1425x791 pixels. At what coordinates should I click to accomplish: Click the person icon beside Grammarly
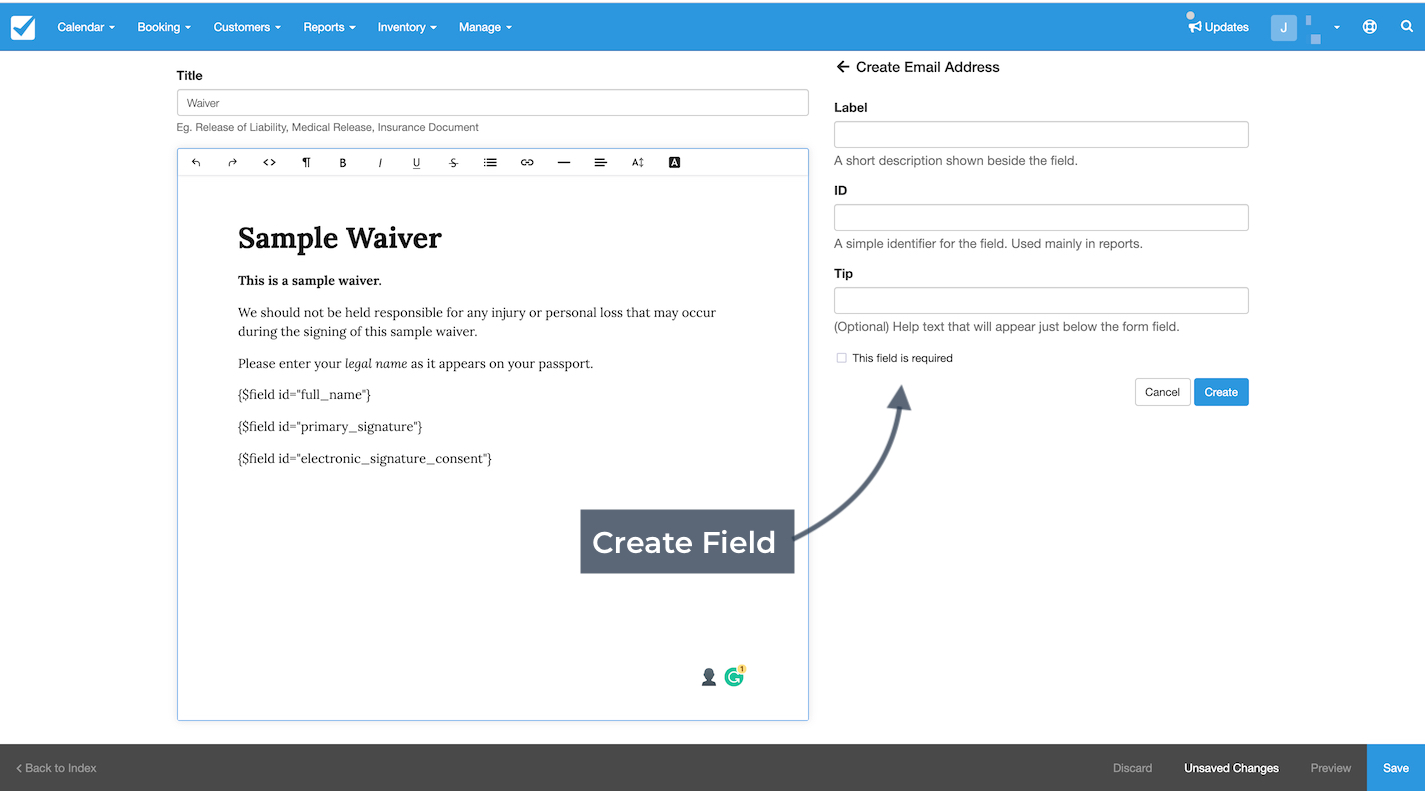click(x=709, y=677)
